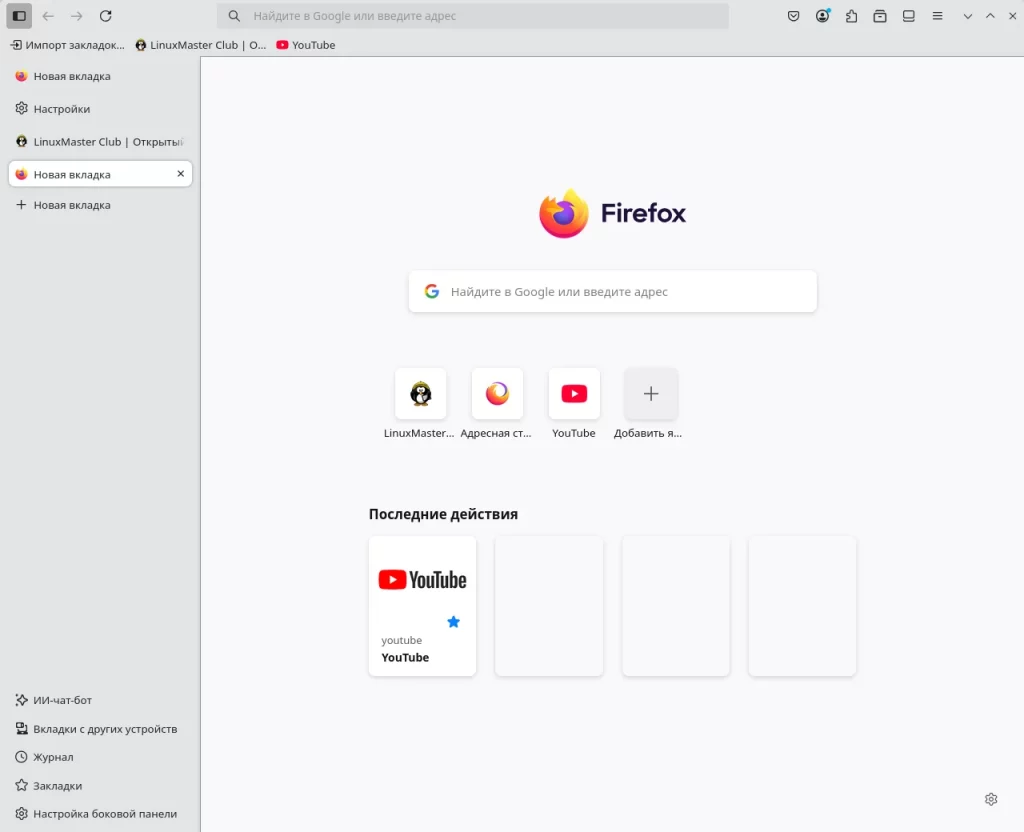Open Закладки bookmarks panel

point(48,786)
